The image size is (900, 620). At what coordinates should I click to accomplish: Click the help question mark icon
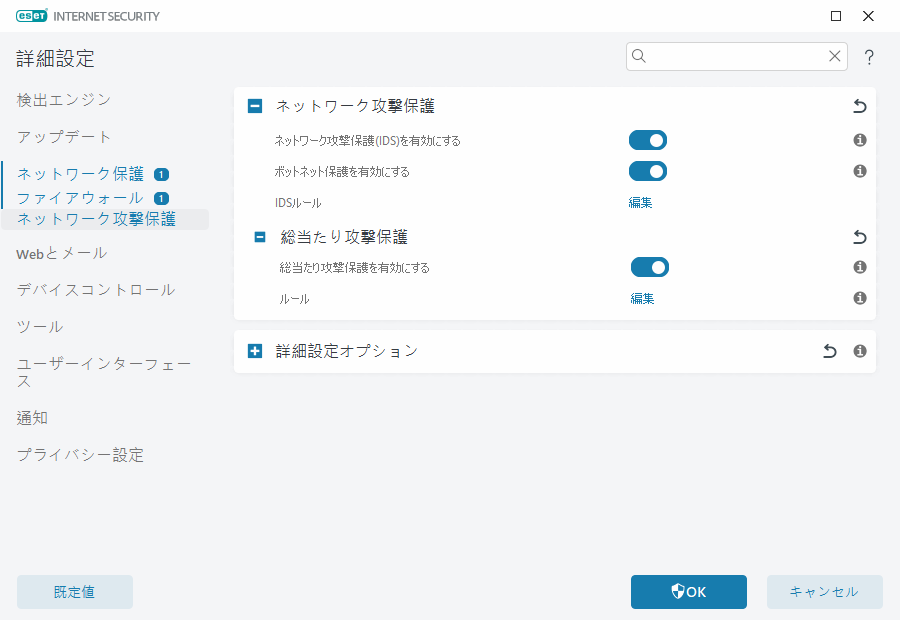pos(869,58)
